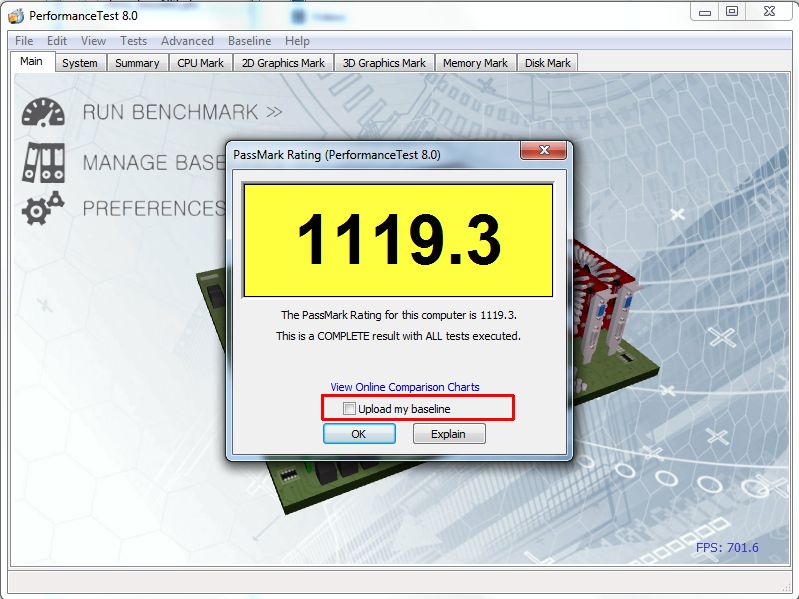
Task: Switch to the 3D Graphics Mark tab
Action: 384,63
